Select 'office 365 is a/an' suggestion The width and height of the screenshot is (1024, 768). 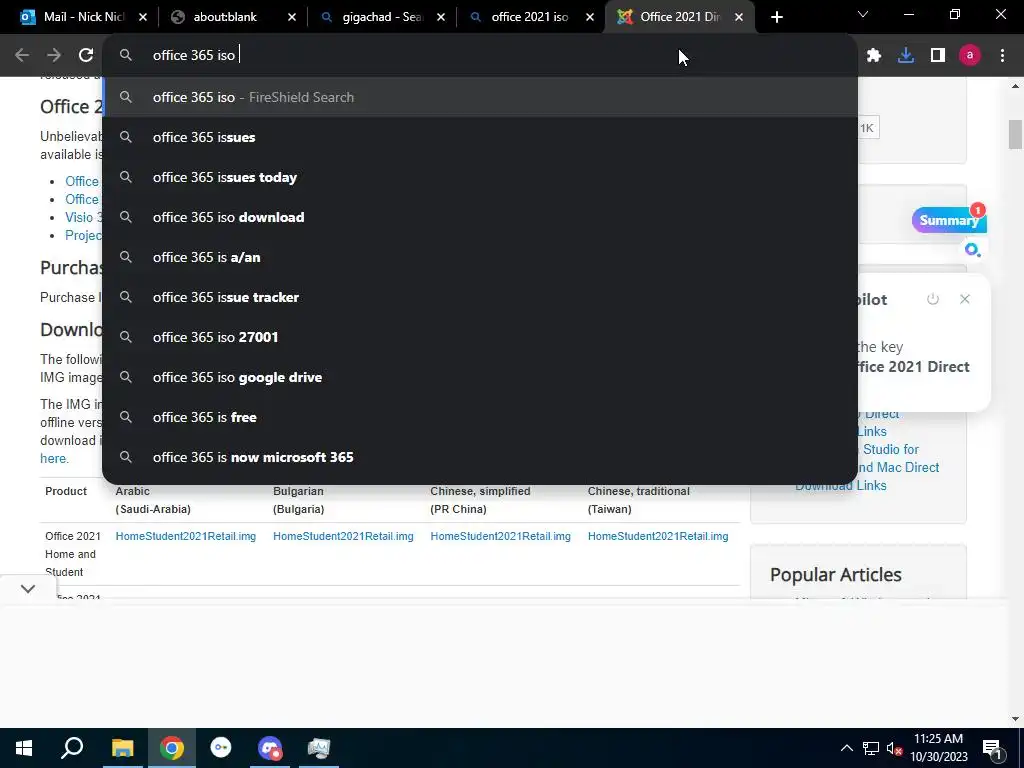point(480,257)
